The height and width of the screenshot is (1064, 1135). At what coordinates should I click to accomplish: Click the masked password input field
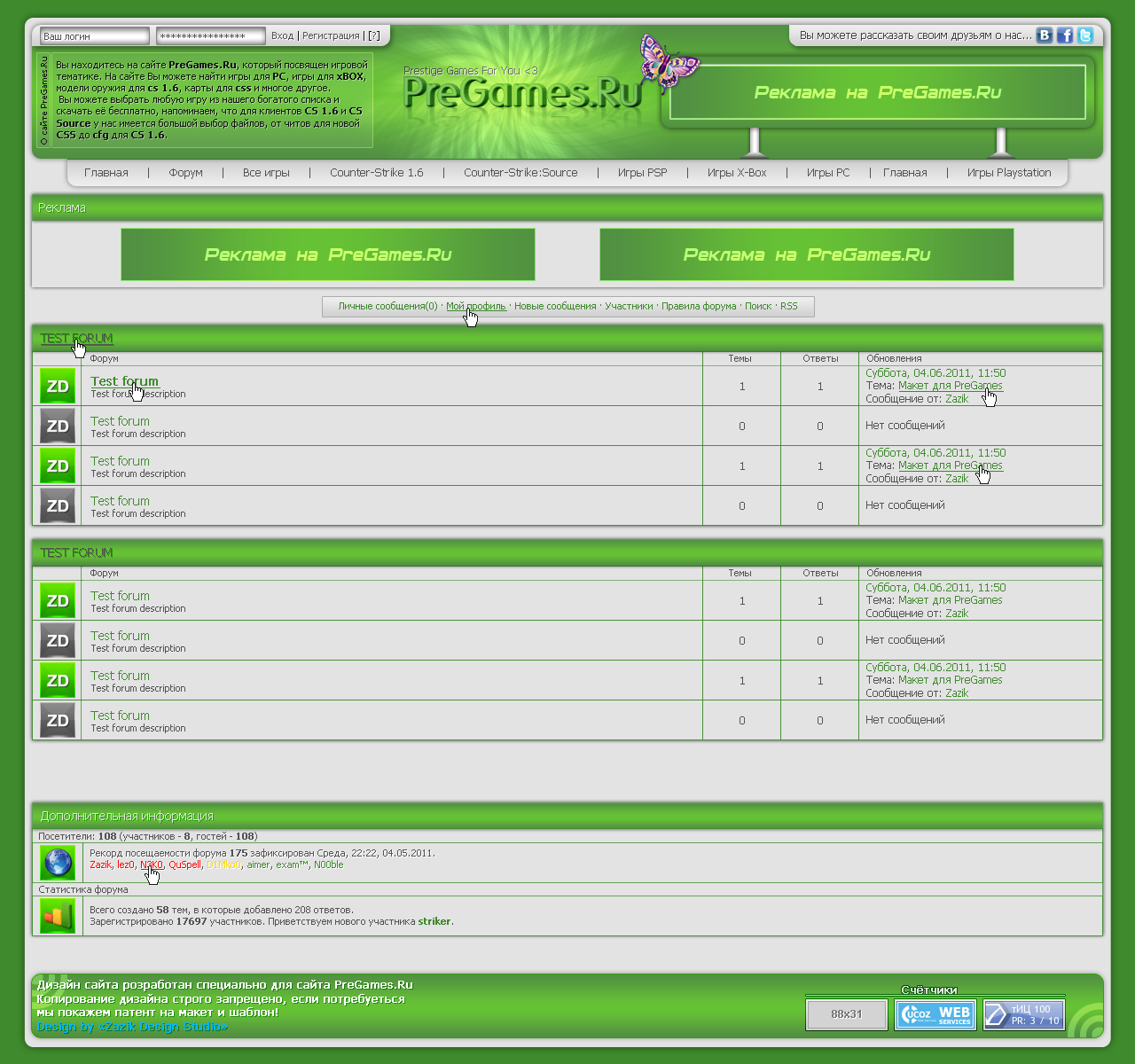coord(211,36)
